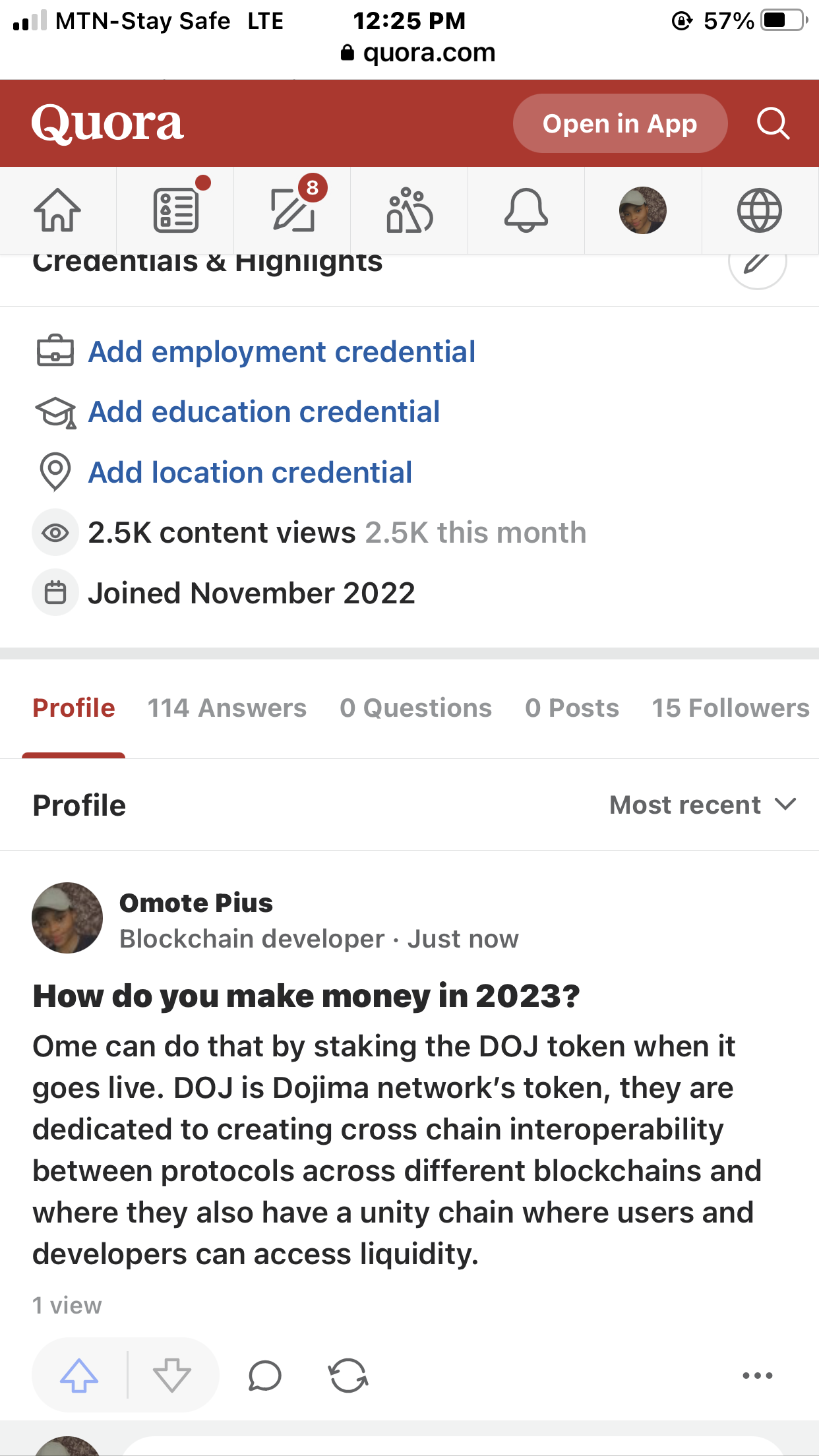Open the profile avatar menu in navbar

(x=642, y=210)
